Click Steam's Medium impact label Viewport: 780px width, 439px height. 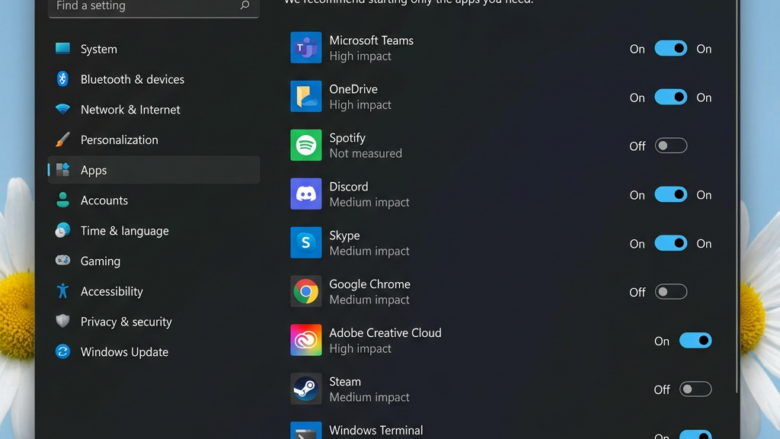click(369, 397)
